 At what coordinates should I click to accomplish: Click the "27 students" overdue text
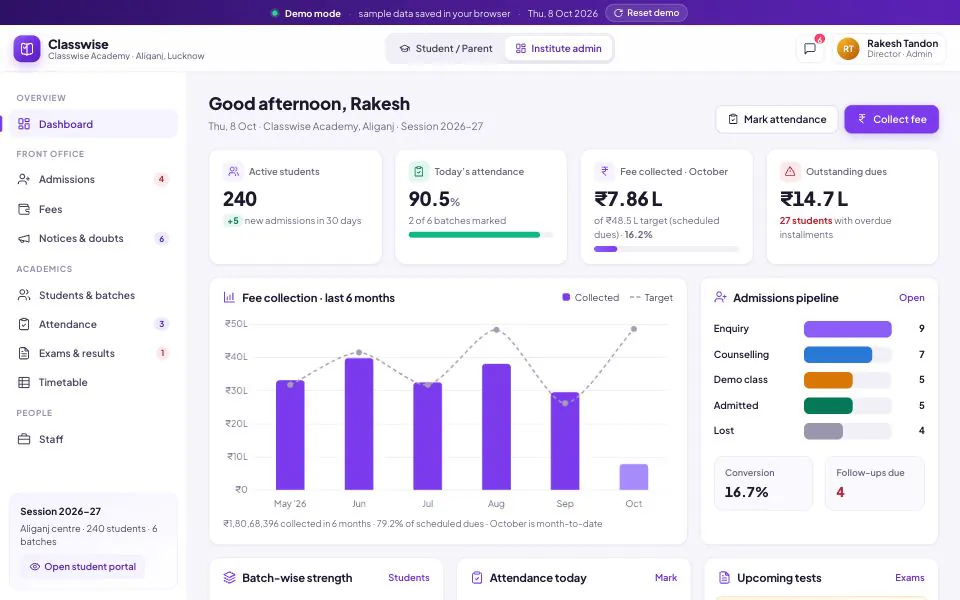pyautogui.click(x=805, y=220)
